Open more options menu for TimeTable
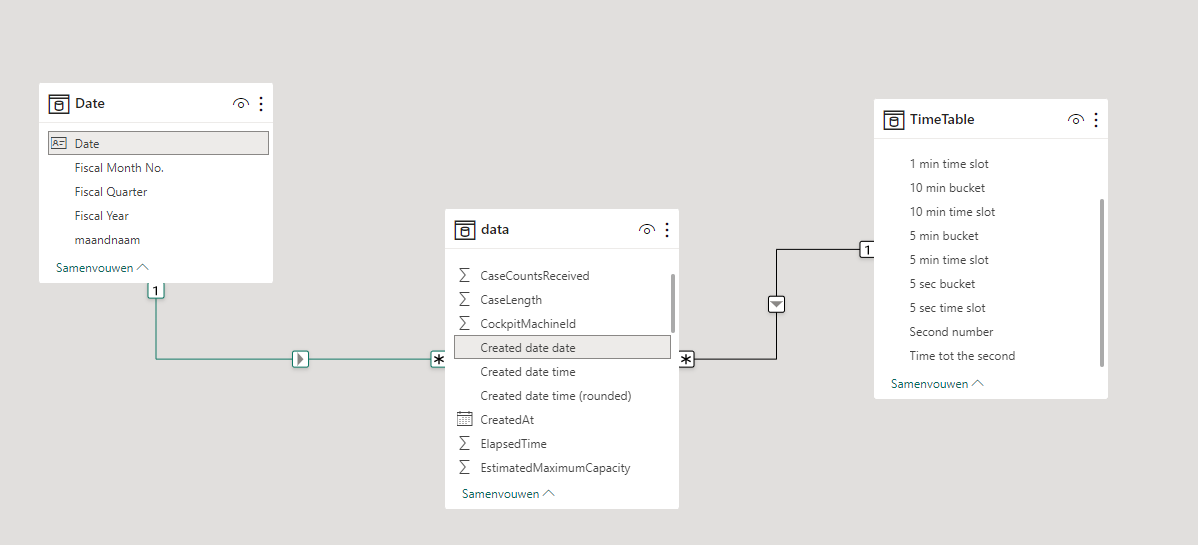The width and height of the screenshot is (1198, 545). pyautogui.click(x=1096, y=120)
